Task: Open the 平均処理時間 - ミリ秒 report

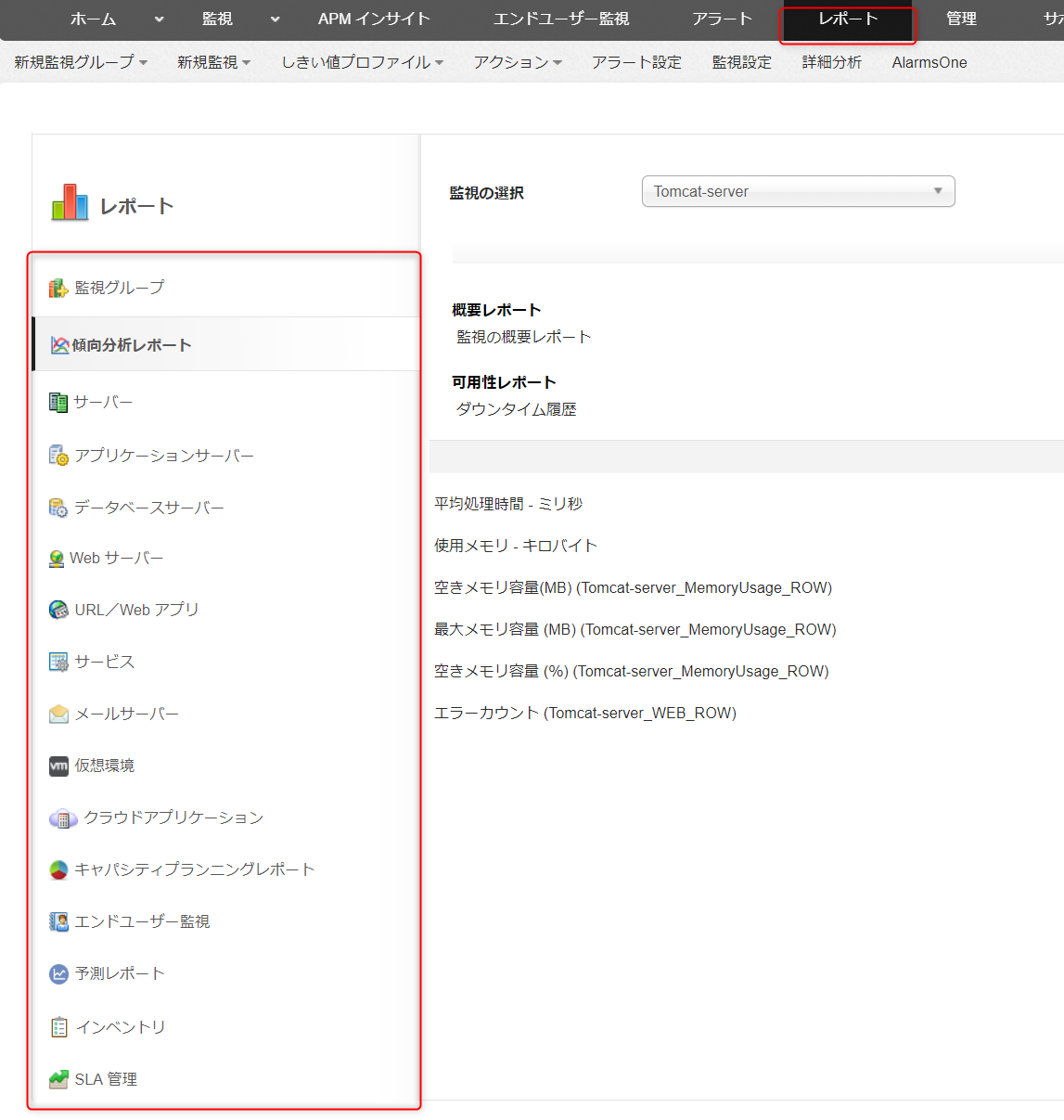Action: pyautogui.click(x=508, y=504)
